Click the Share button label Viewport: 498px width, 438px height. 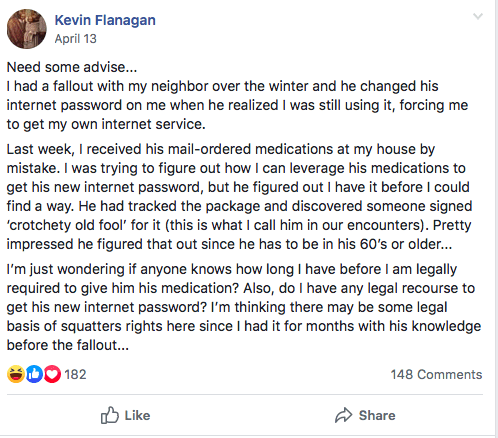(377, 415)
